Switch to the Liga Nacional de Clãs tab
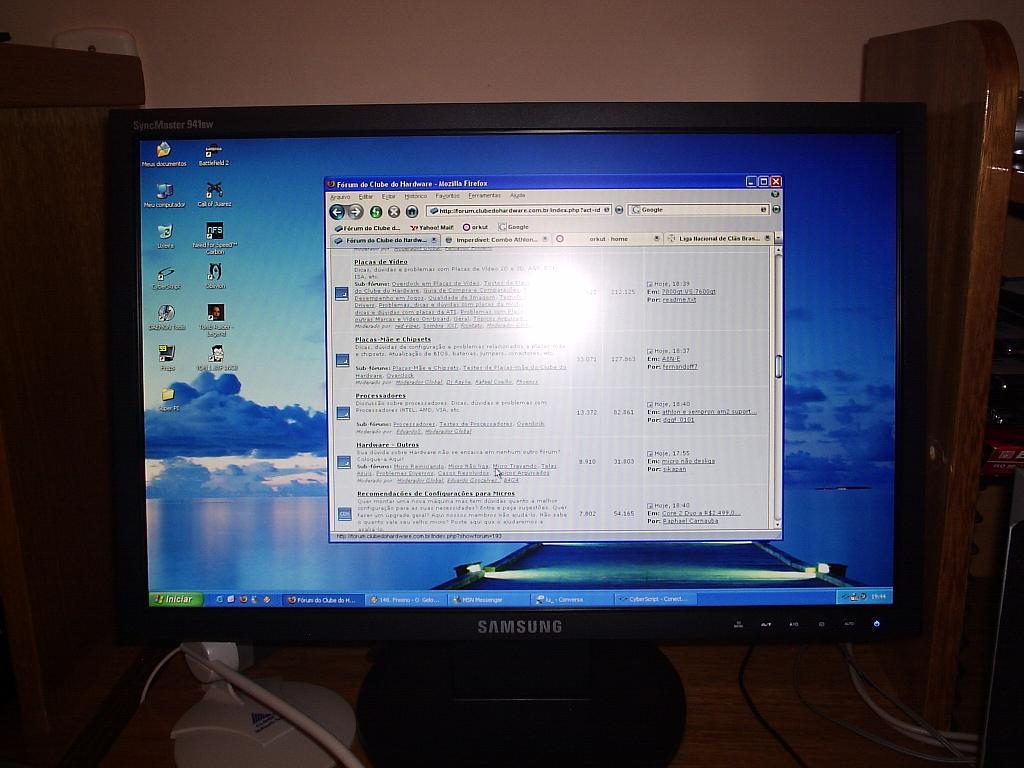This screenshot has height=768, width=1024. pos(719,238)
